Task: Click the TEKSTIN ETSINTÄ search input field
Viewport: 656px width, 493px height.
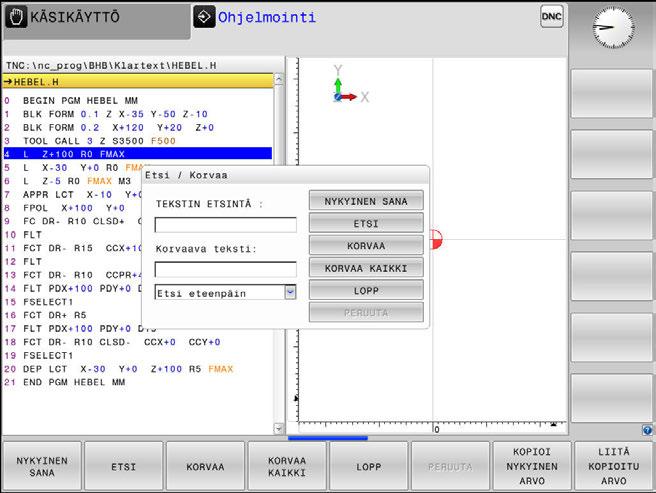Action: [x=226, y=225]
